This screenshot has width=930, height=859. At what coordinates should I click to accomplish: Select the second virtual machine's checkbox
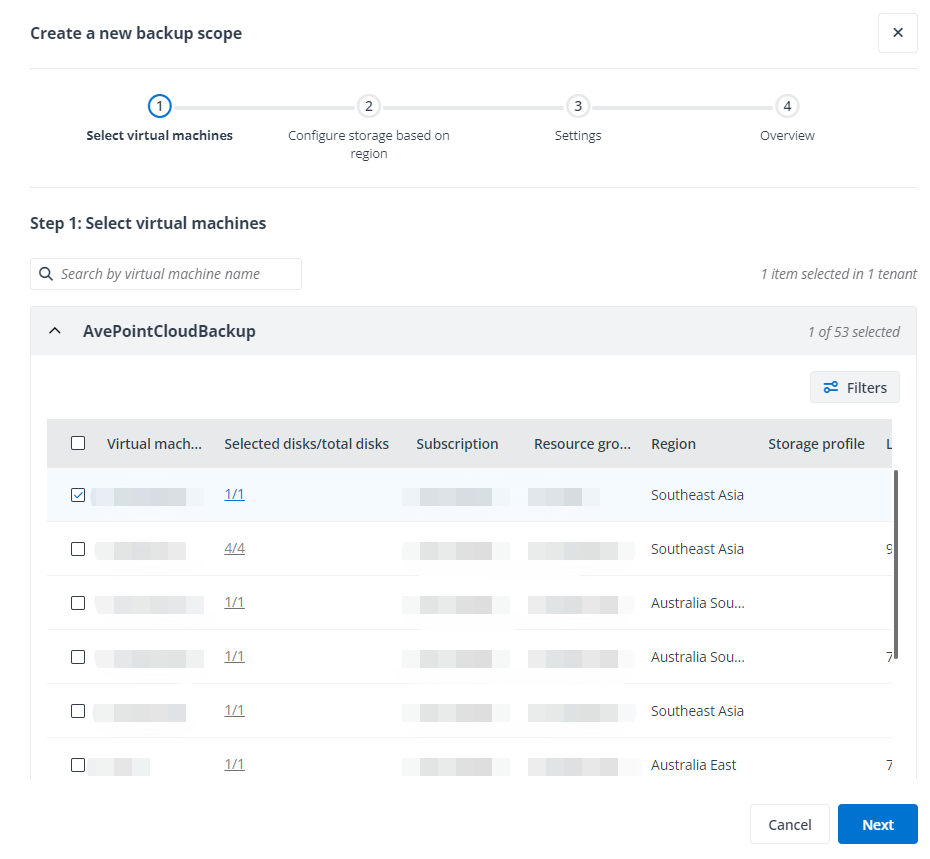pyautogui.click(x=78, y=548)
